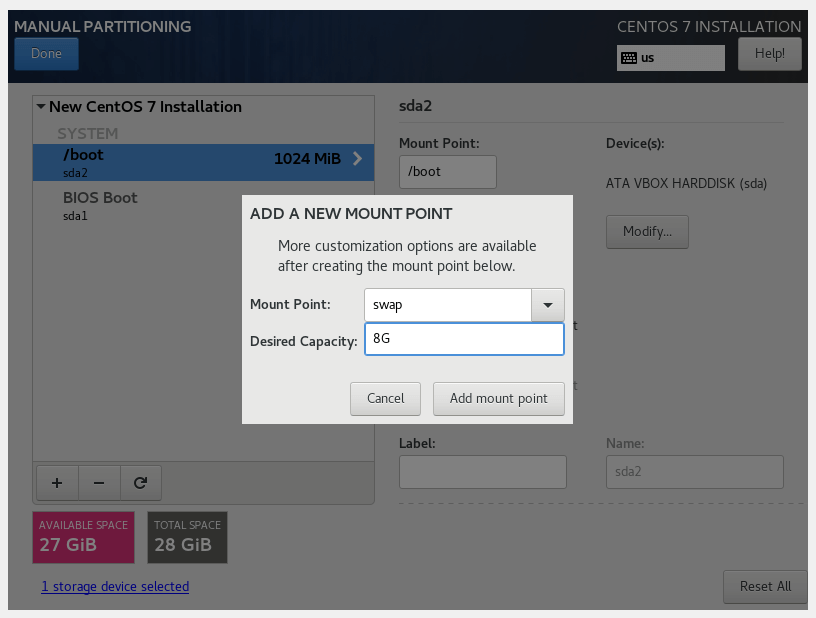
Task: Open the Mount Point dropdown arrow
Action: pos(547,305)
